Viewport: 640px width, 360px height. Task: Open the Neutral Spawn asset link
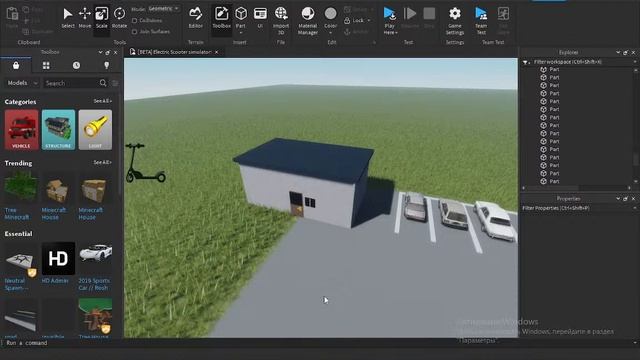[16, 284]
